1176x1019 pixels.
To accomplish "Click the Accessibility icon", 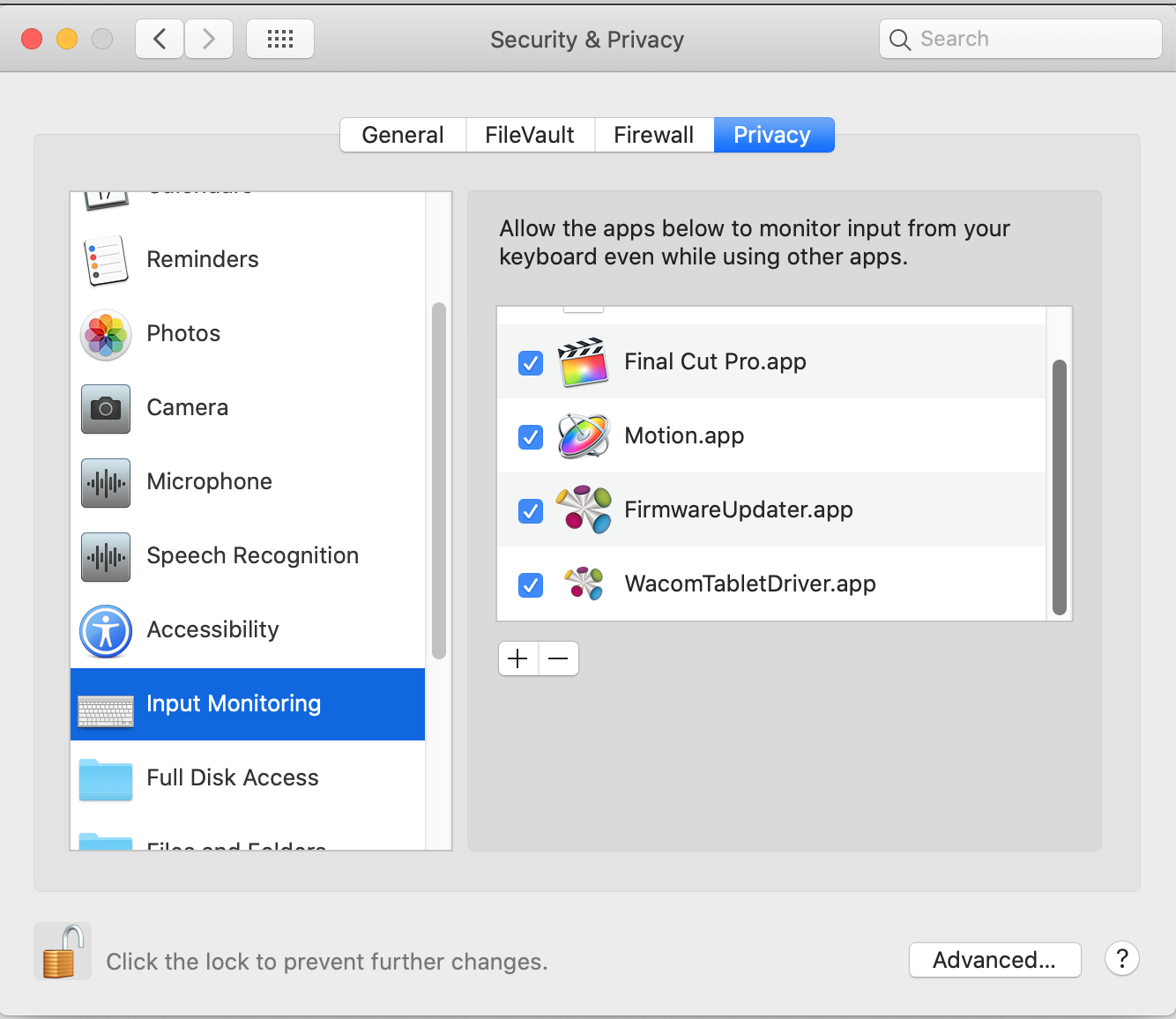I will coord(106,631).
